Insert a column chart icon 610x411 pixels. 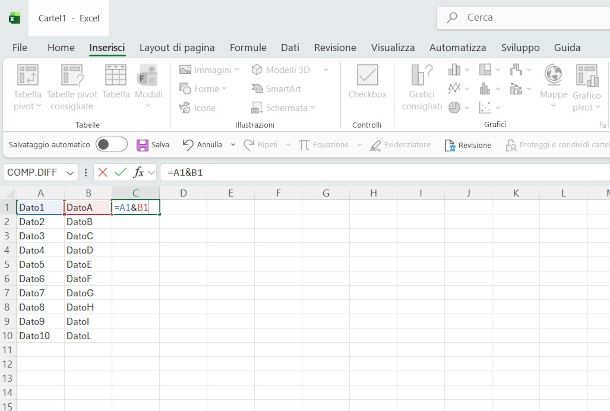click(x=454, y=70)
